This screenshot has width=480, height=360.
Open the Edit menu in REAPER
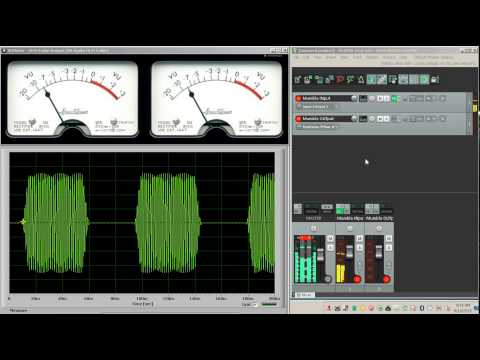click(x=306, y=57)
